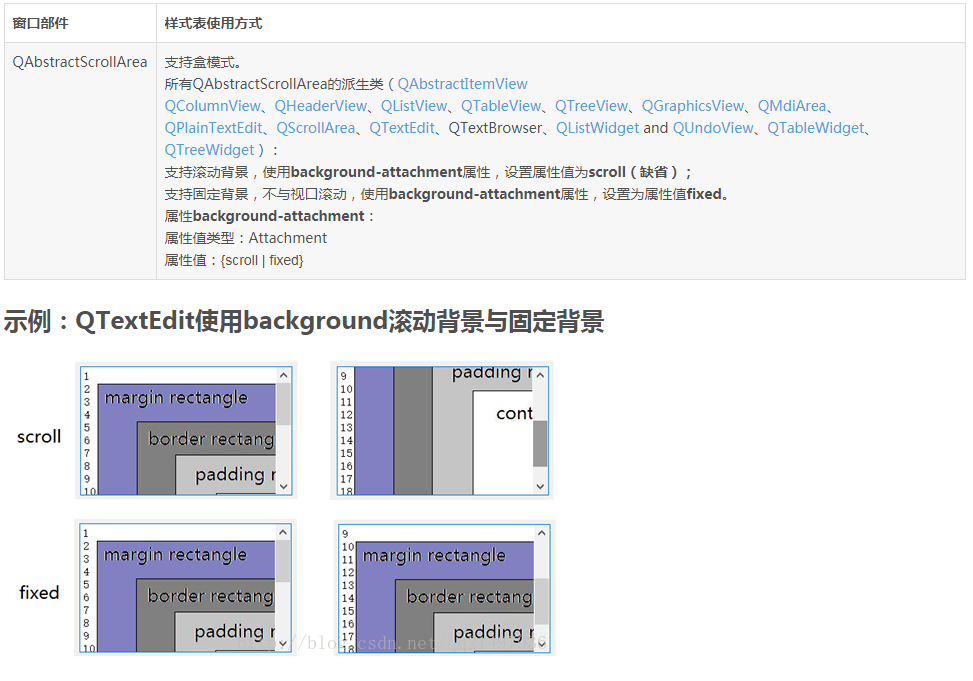Viewport: 973px width, 681px height.
Task: Click the QScrollArea link
Action: (x=315, y=128)
